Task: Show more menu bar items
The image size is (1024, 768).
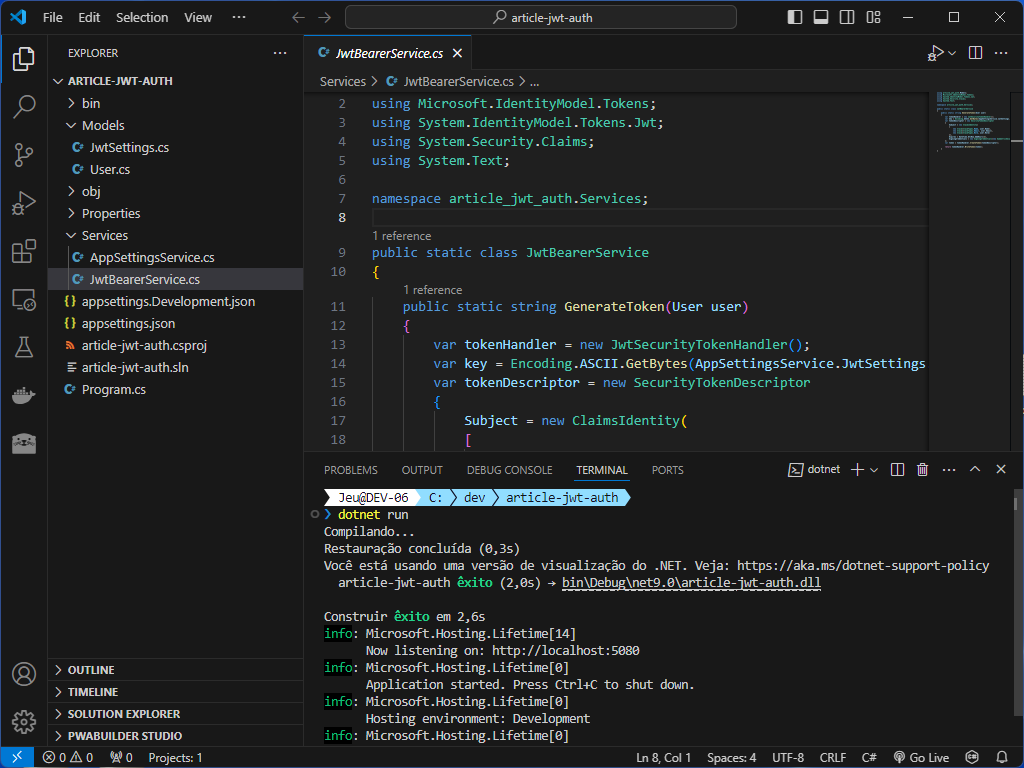Action: click(x=239, y=18)
